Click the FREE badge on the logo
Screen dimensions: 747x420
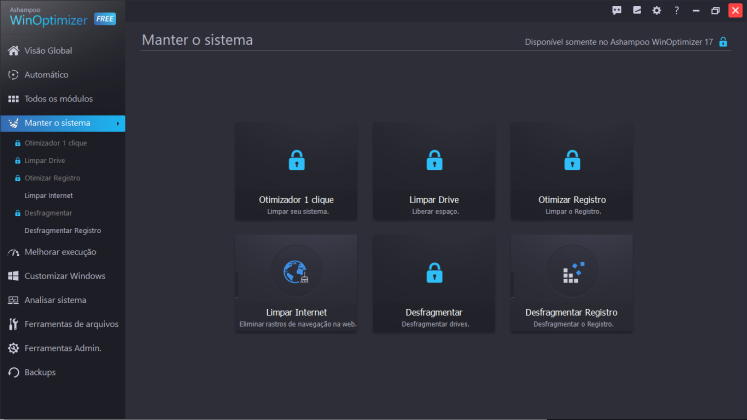click(x=105, y=19)
